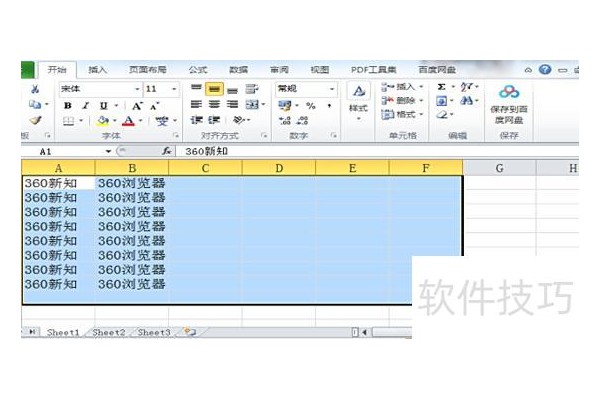This screenshot has height=400, width=600.
Task: Click the Cut scissors icon
Action: 35,89
